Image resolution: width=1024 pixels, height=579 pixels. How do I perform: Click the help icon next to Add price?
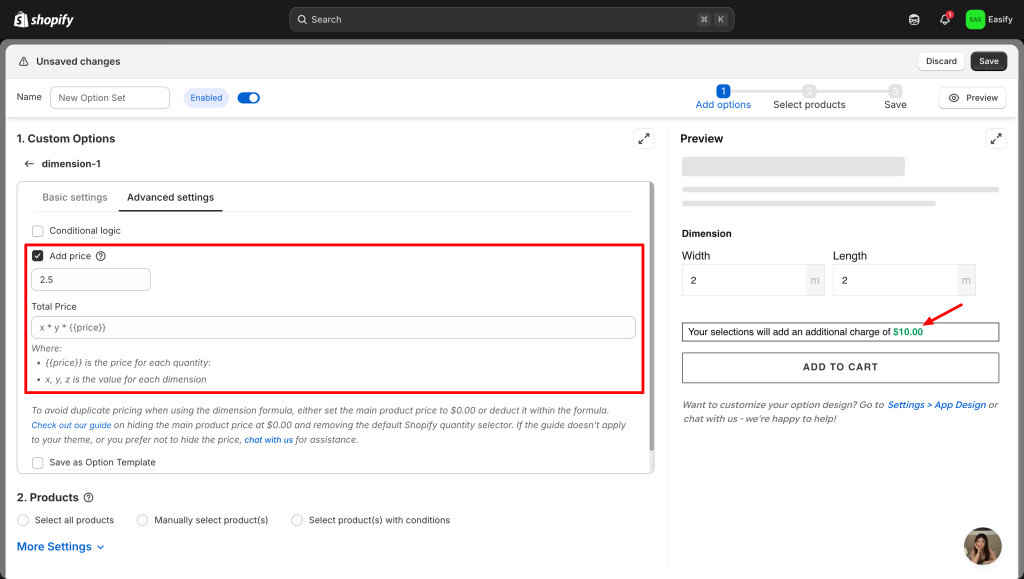pos(101,256)
